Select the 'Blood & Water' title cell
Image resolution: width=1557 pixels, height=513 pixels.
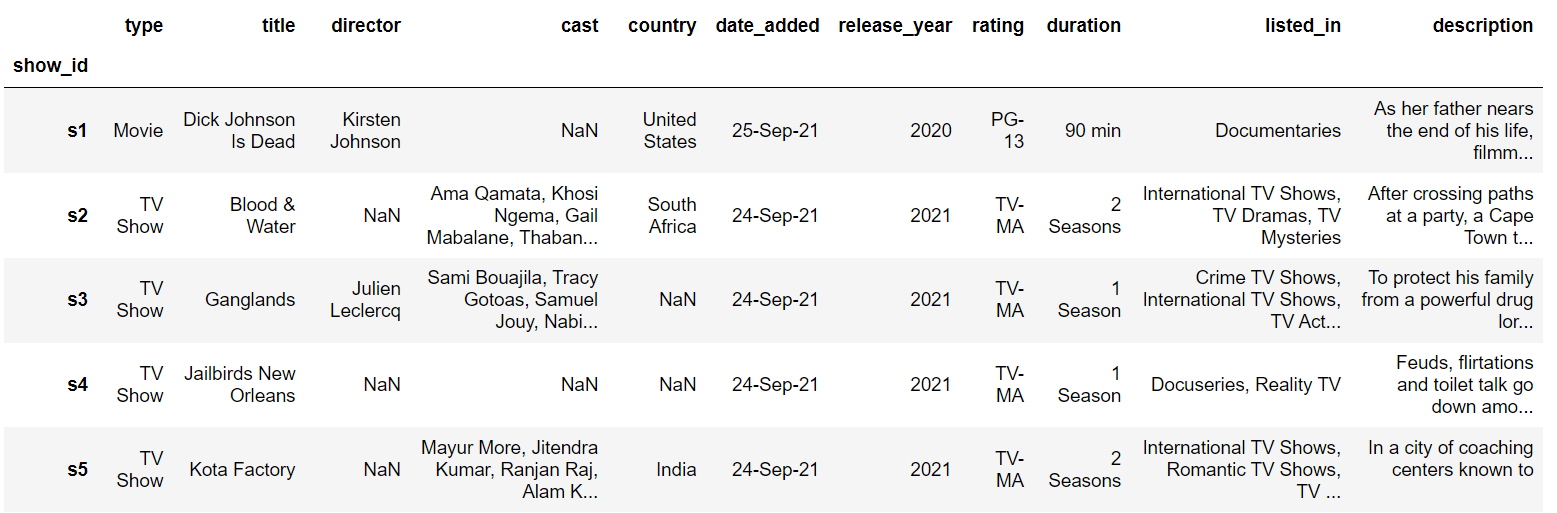263,215
